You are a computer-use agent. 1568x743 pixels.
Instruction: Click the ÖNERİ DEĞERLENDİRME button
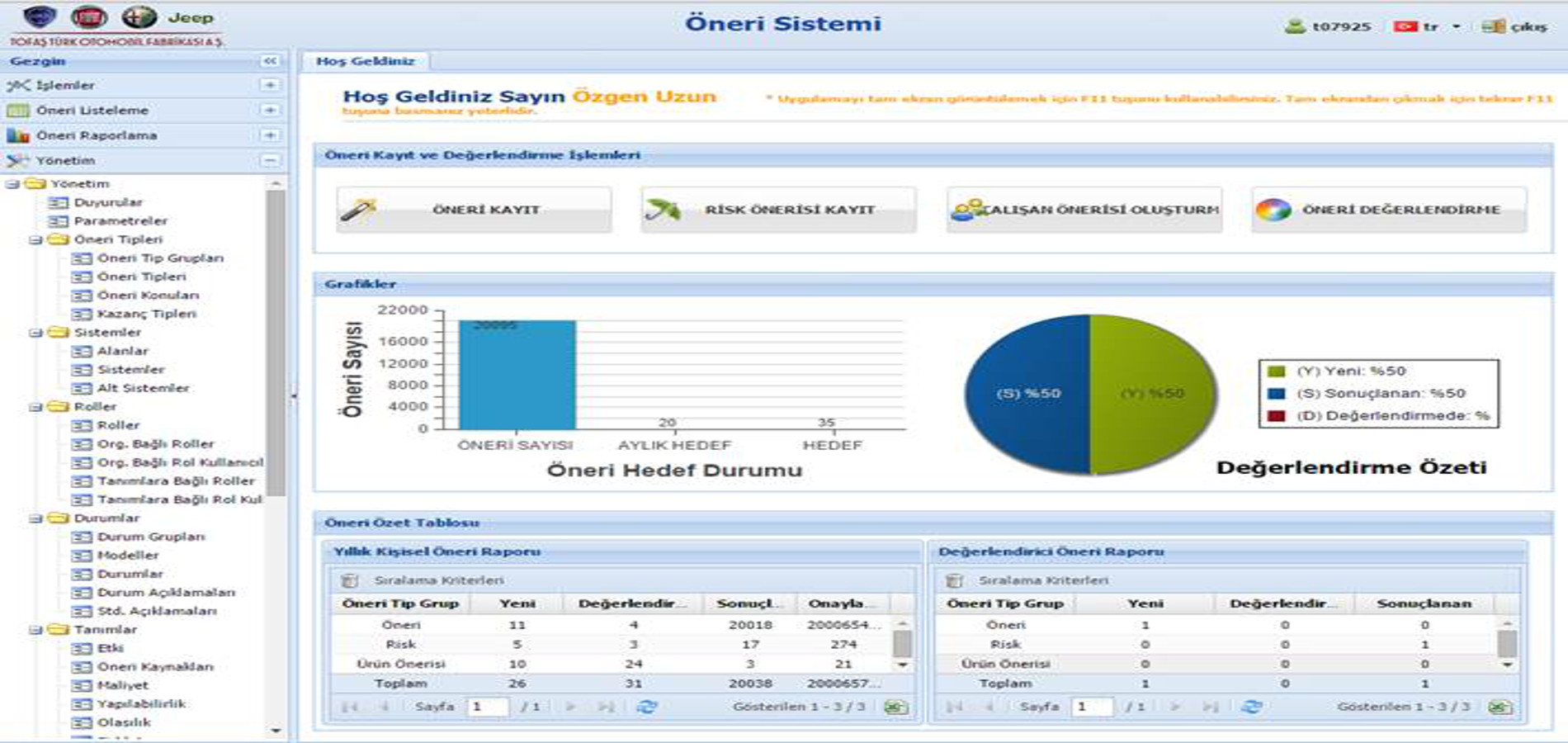coord(1389,210)
